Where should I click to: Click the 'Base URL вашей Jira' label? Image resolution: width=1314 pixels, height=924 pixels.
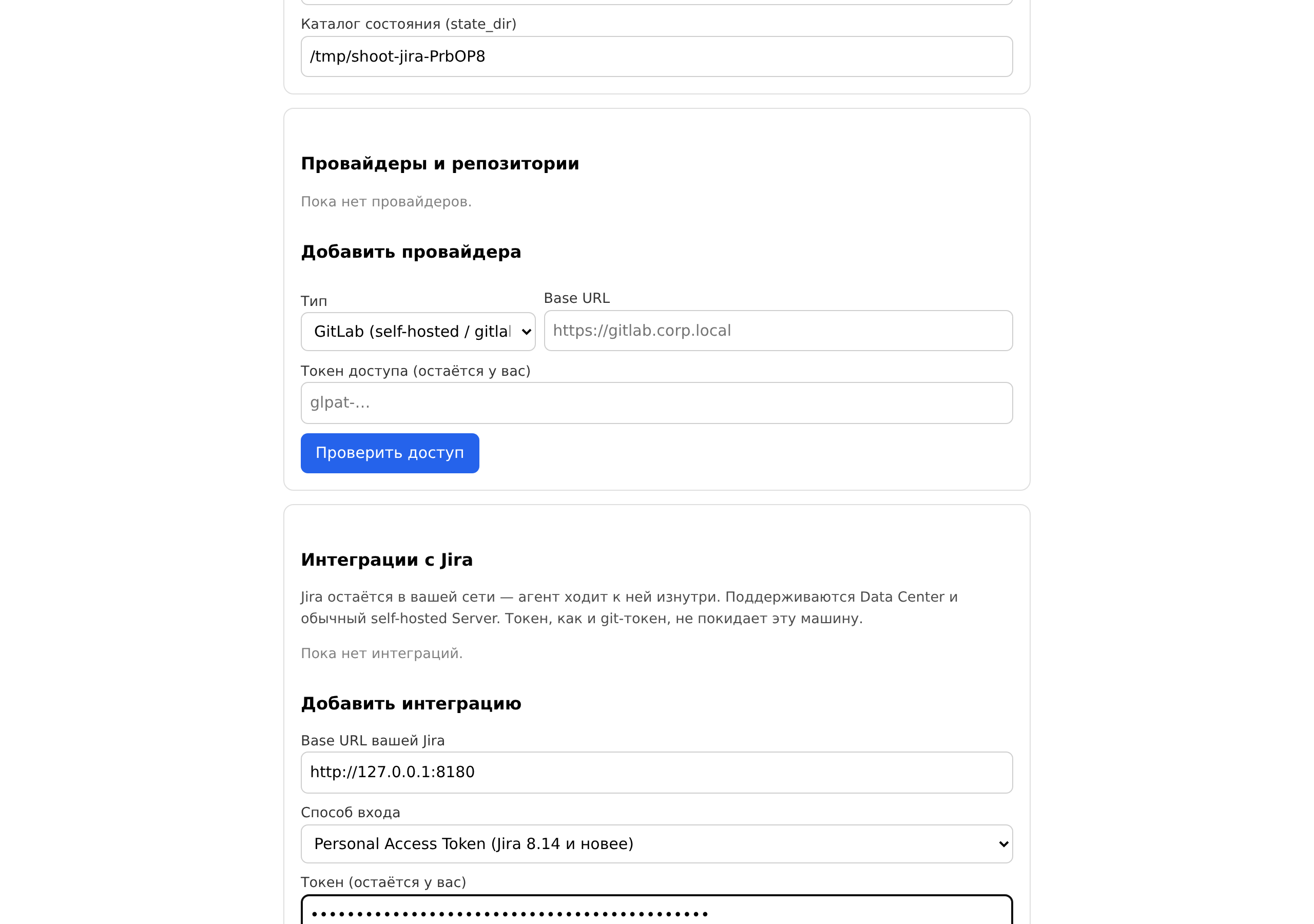373,741
